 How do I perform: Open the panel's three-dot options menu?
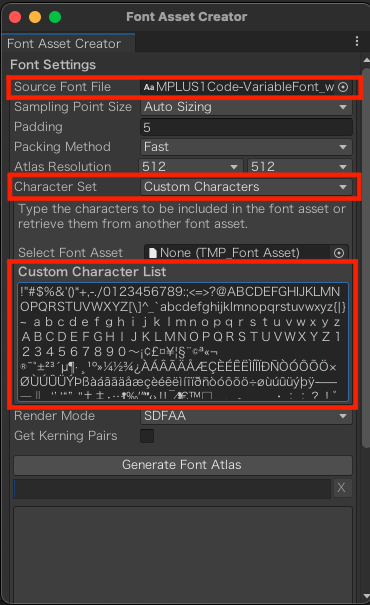[357, 41]
